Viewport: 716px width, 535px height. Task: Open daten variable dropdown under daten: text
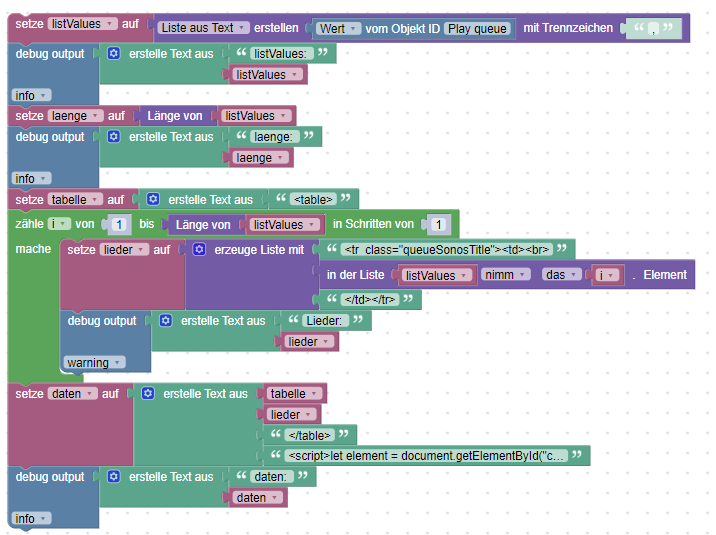[258, 498]
